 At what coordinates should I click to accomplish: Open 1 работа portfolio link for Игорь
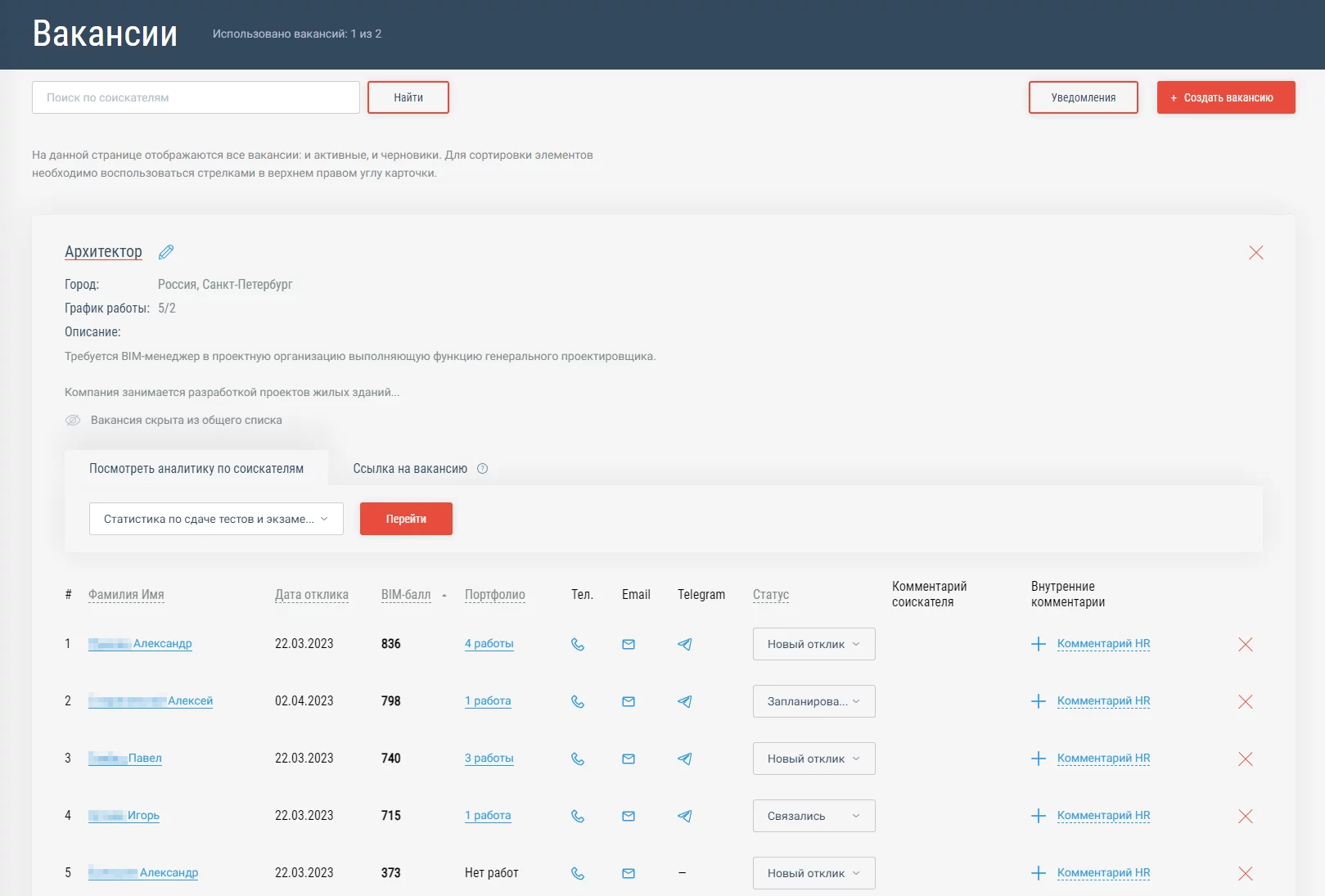pos(488,816)
